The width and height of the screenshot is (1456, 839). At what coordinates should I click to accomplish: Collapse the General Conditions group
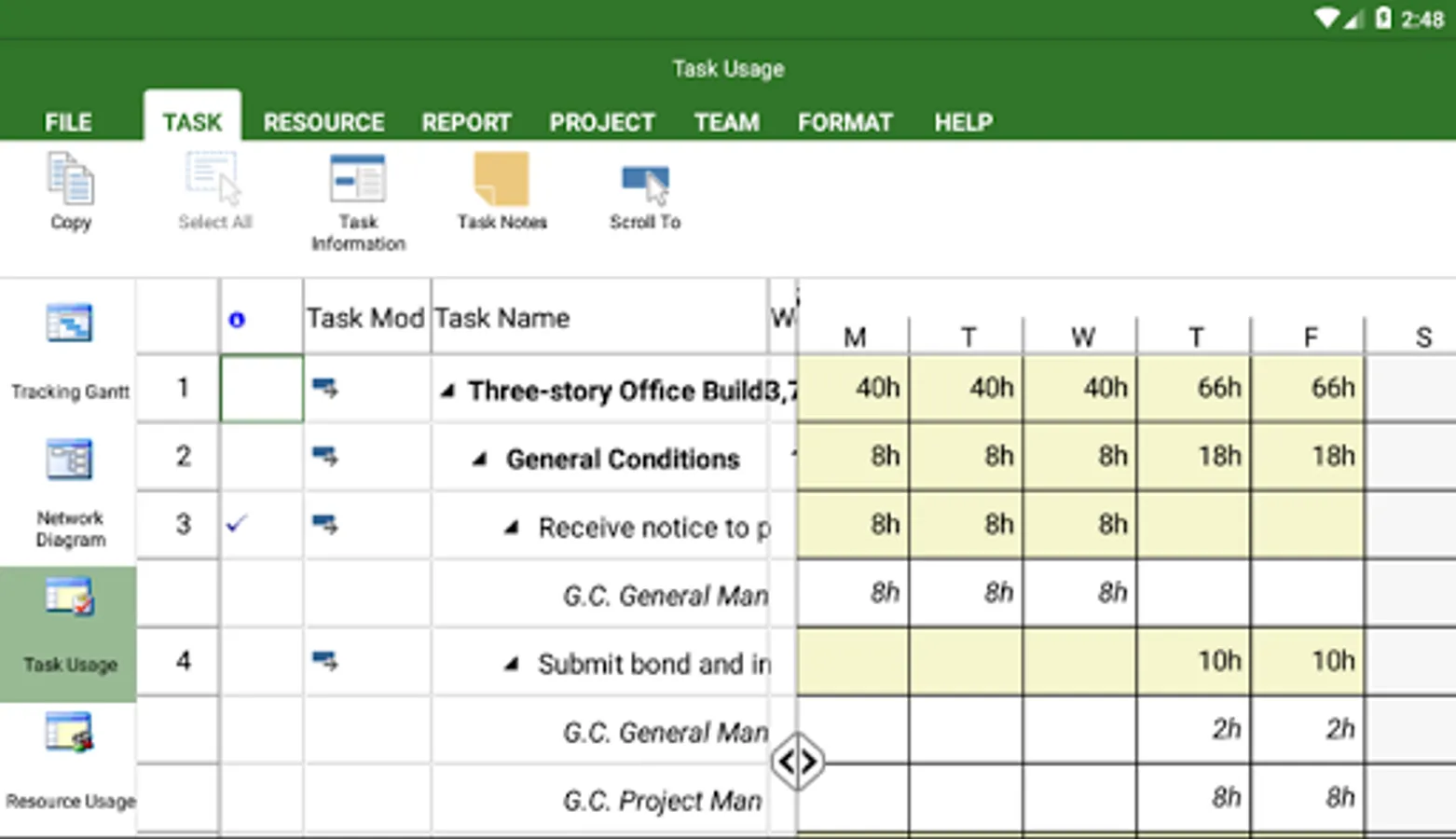479,460
